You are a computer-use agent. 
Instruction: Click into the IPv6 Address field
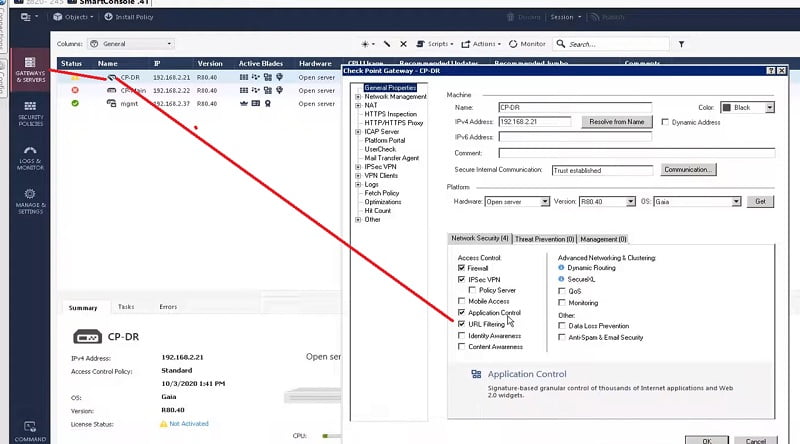click(x=575, y=137)
